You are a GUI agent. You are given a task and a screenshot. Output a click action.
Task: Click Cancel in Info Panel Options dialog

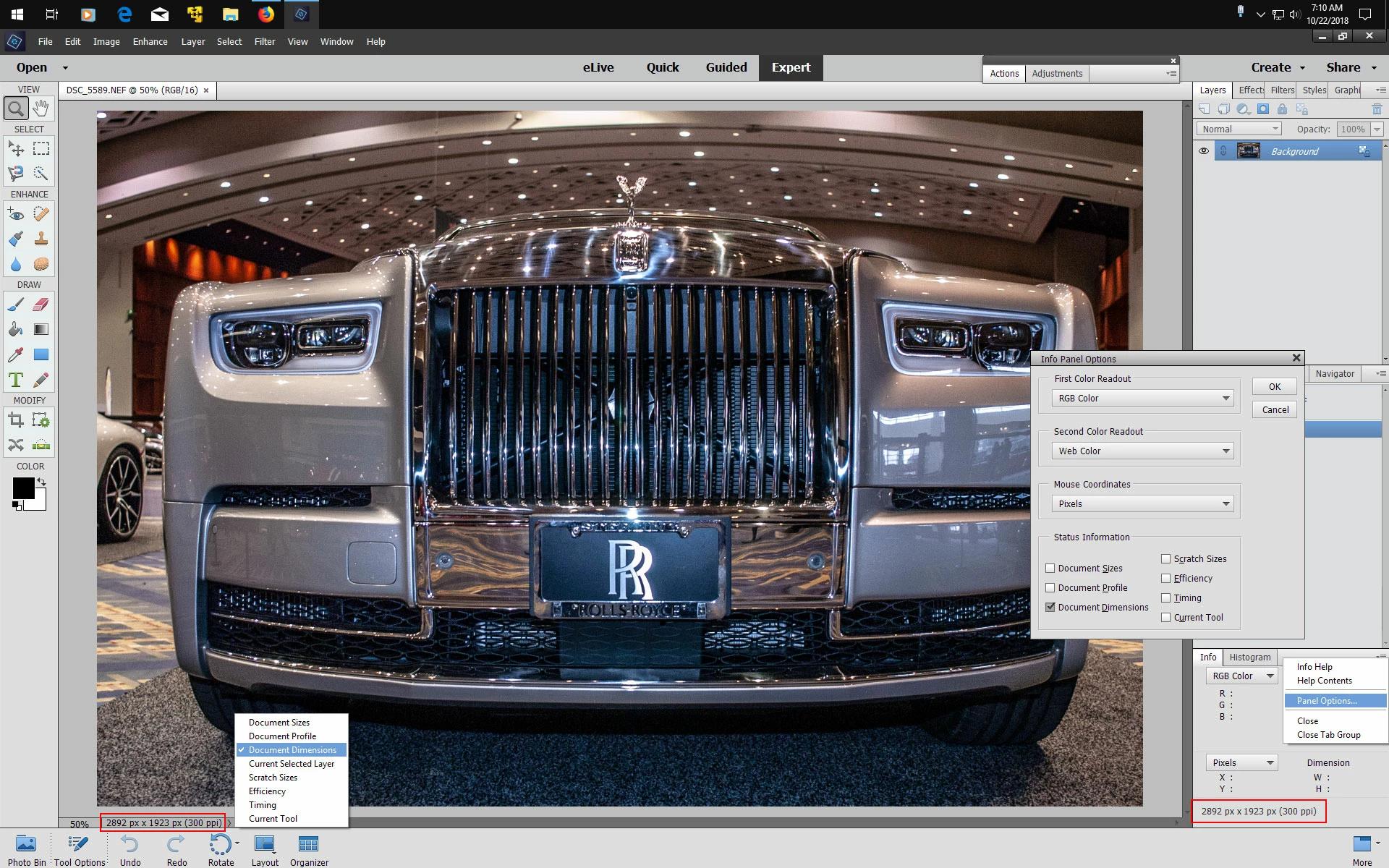tap(1275, 410)
